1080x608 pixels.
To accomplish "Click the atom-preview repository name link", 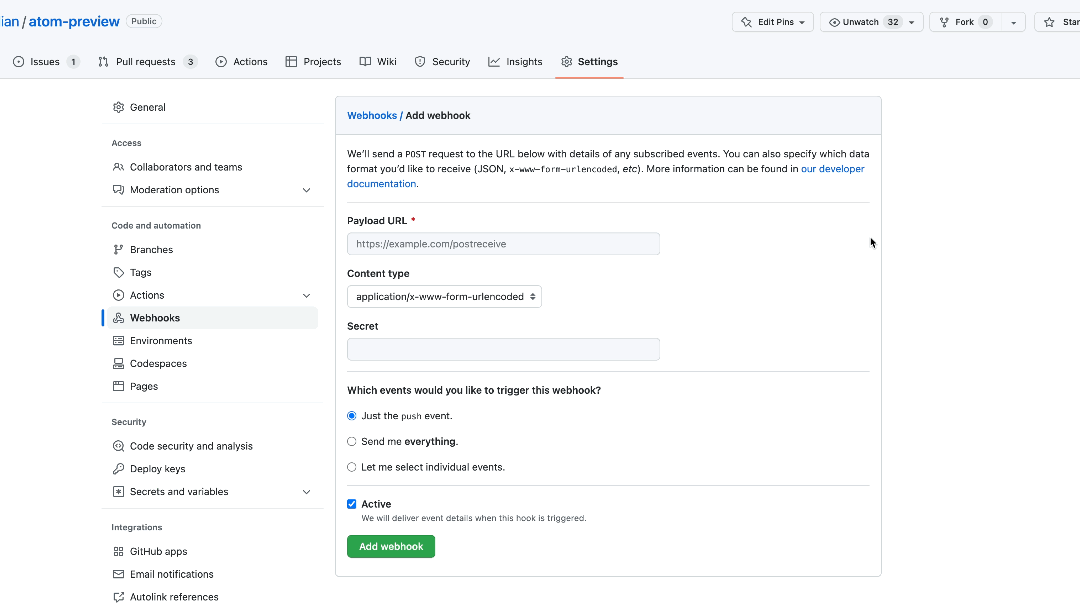I will (74, 21).
